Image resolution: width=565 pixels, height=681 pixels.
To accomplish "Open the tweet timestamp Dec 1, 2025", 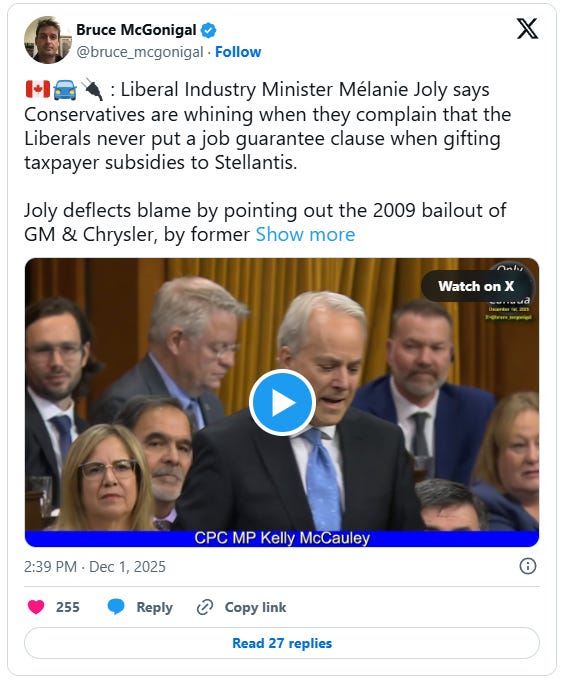I will (95, 567).
